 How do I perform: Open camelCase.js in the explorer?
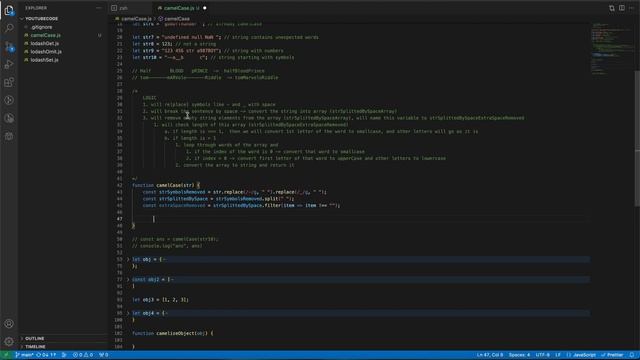(x=45, y=35)
